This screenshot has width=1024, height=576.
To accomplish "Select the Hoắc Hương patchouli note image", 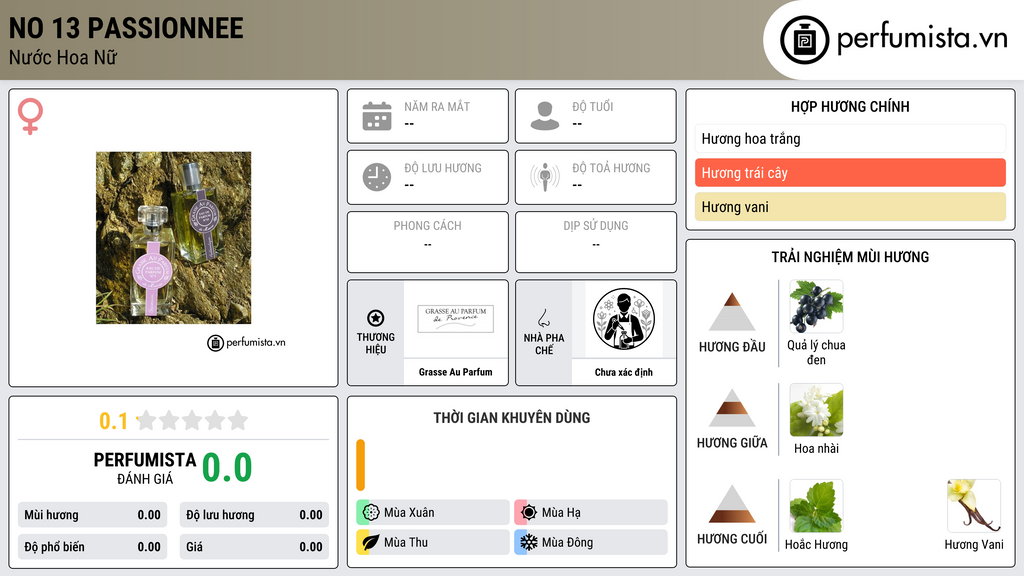I will (816, 506).
